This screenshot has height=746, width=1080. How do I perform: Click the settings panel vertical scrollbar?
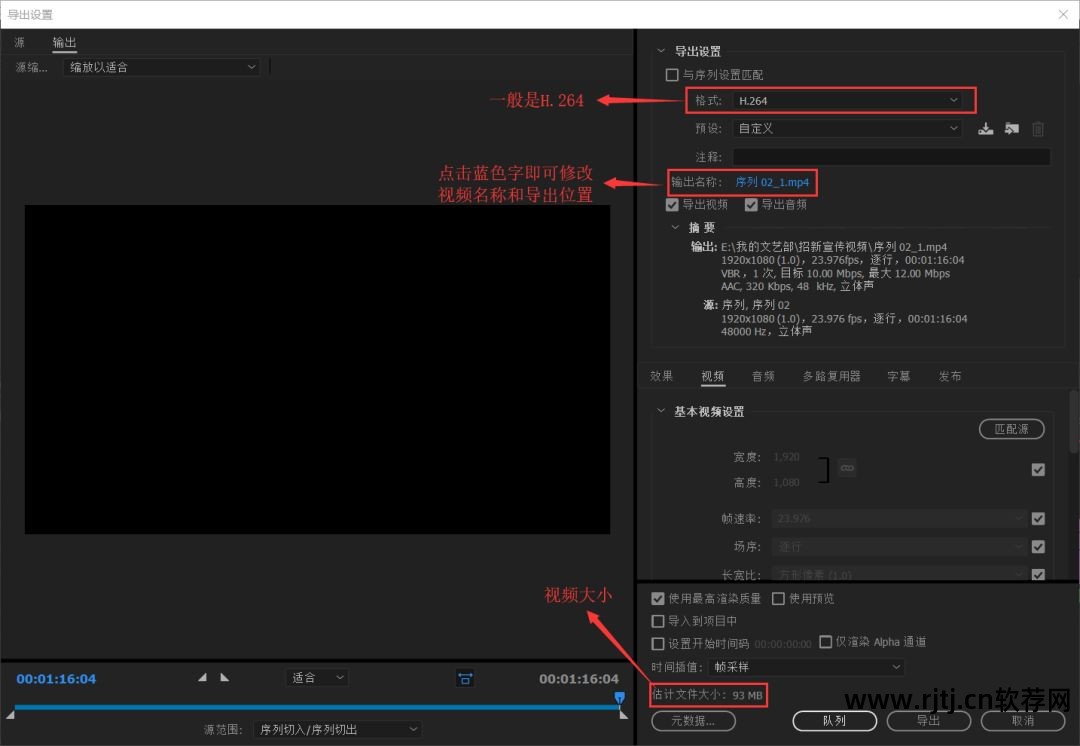click(1074, 420)
